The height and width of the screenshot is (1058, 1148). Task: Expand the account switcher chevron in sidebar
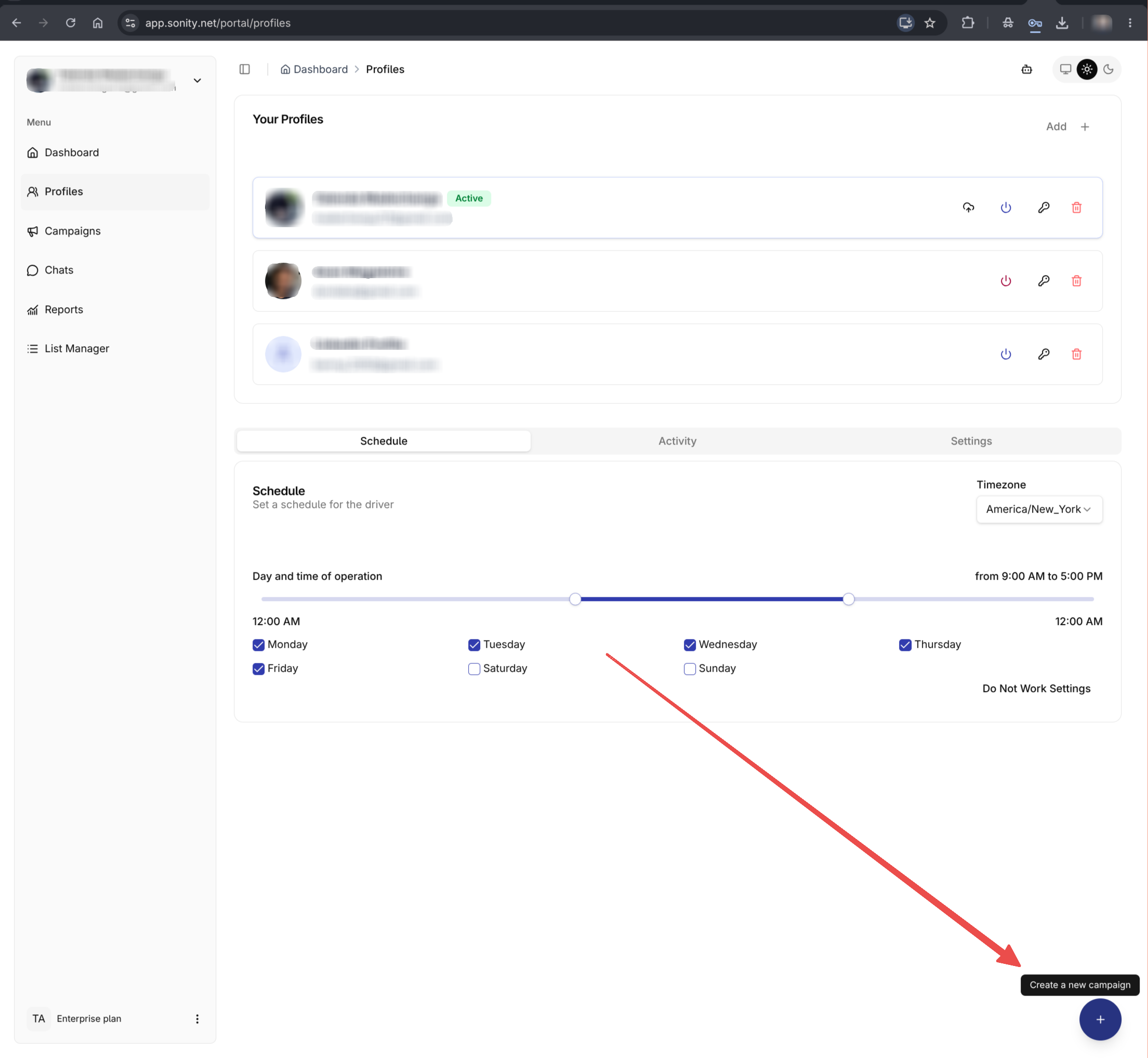197,81
